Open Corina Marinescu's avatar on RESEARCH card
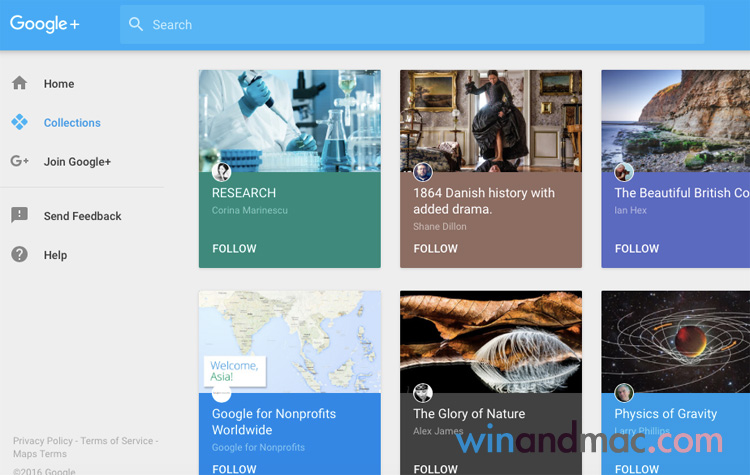The height and width of the screenshot is (475, 750). point(222,172)
